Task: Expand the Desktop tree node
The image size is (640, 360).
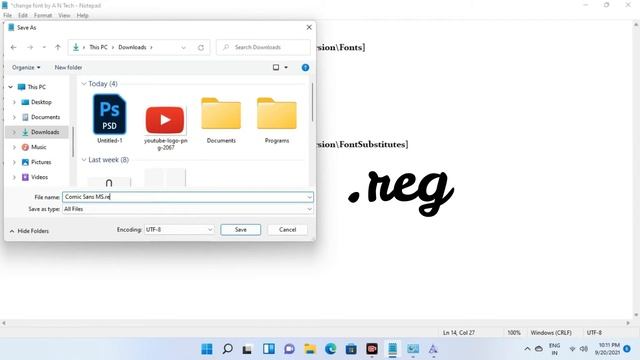Action: pos(14,102)
